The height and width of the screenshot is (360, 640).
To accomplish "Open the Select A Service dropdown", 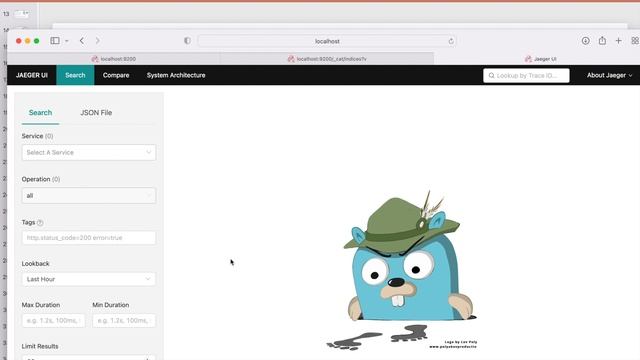I will coord(89,152).
